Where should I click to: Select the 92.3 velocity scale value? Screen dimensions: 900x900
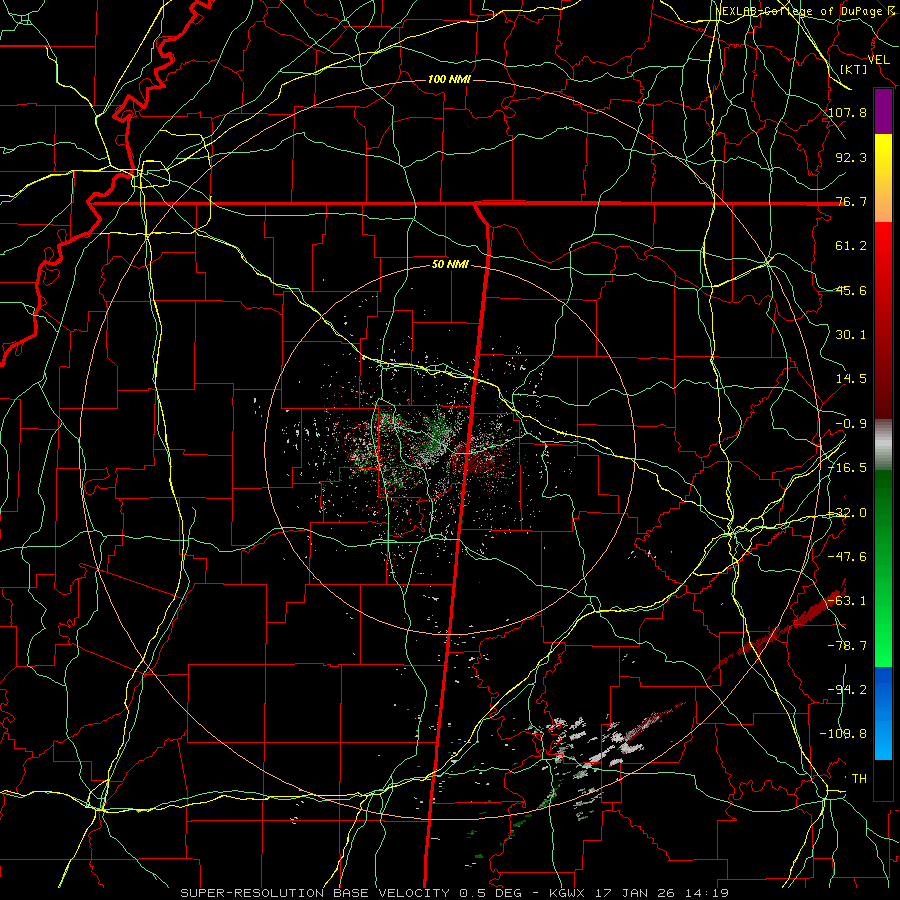coord(851,157)
